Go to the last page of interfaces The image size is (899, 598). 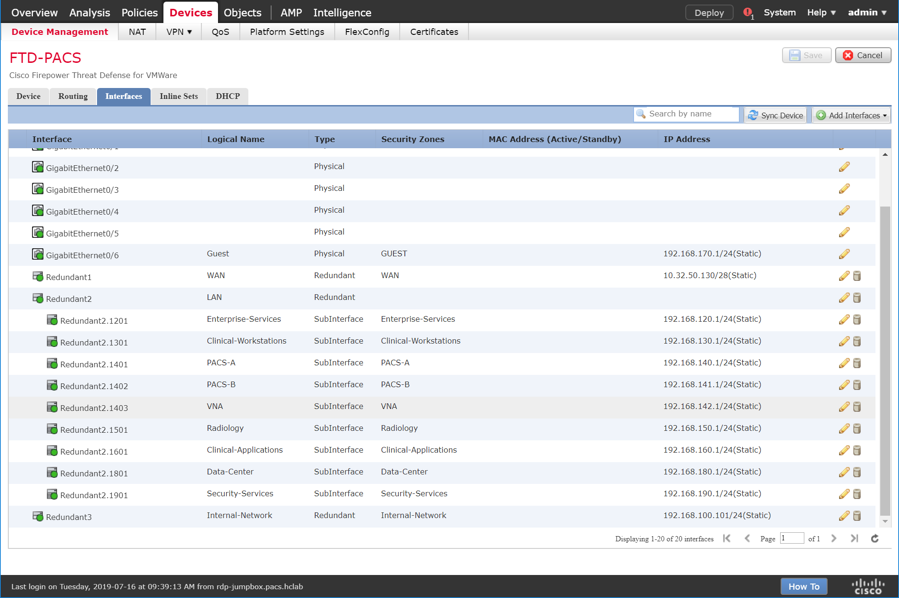click(x=854, y=539)
